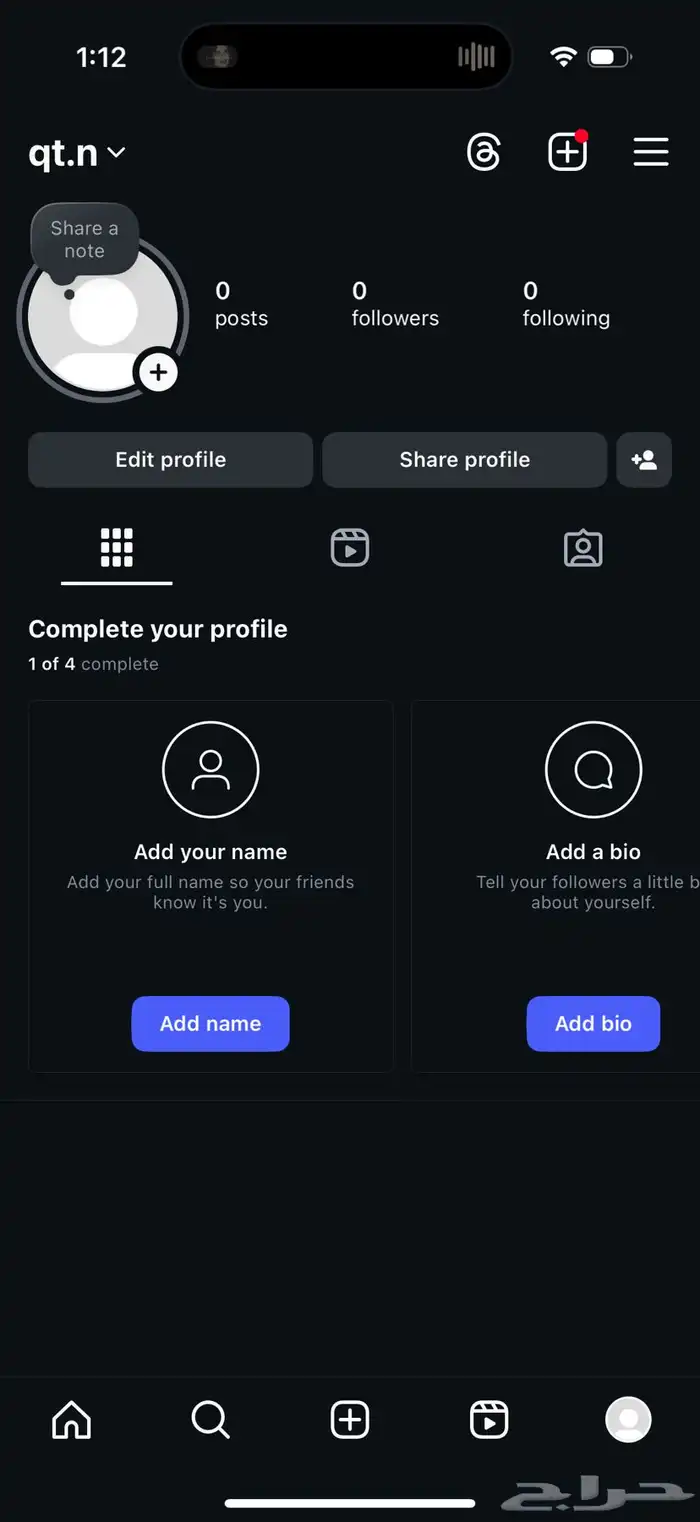Switch to the Reels profile tab

(x=350, y=548)
